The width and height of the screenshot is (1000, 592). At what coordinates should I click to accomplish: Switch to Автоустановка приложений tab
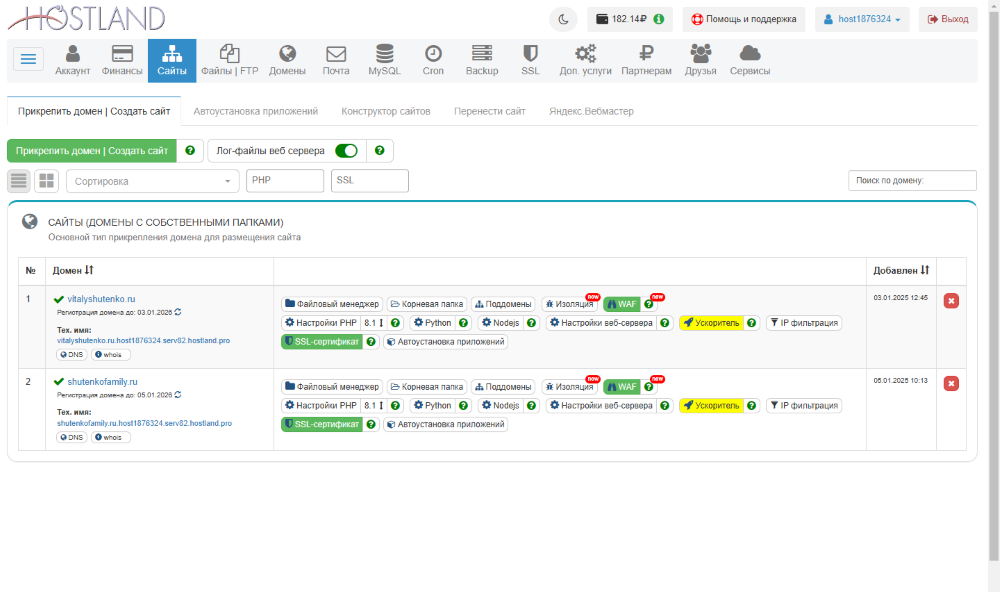pos(255,111)
